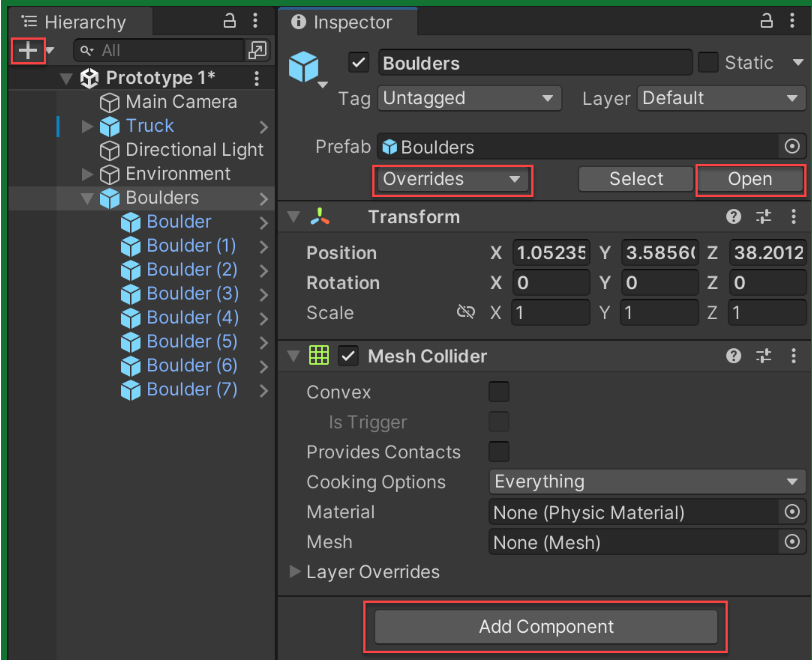Enable the Convex checkbox
Screen dimensions: 812x660
pyautogui.click(x=498, y=392)
